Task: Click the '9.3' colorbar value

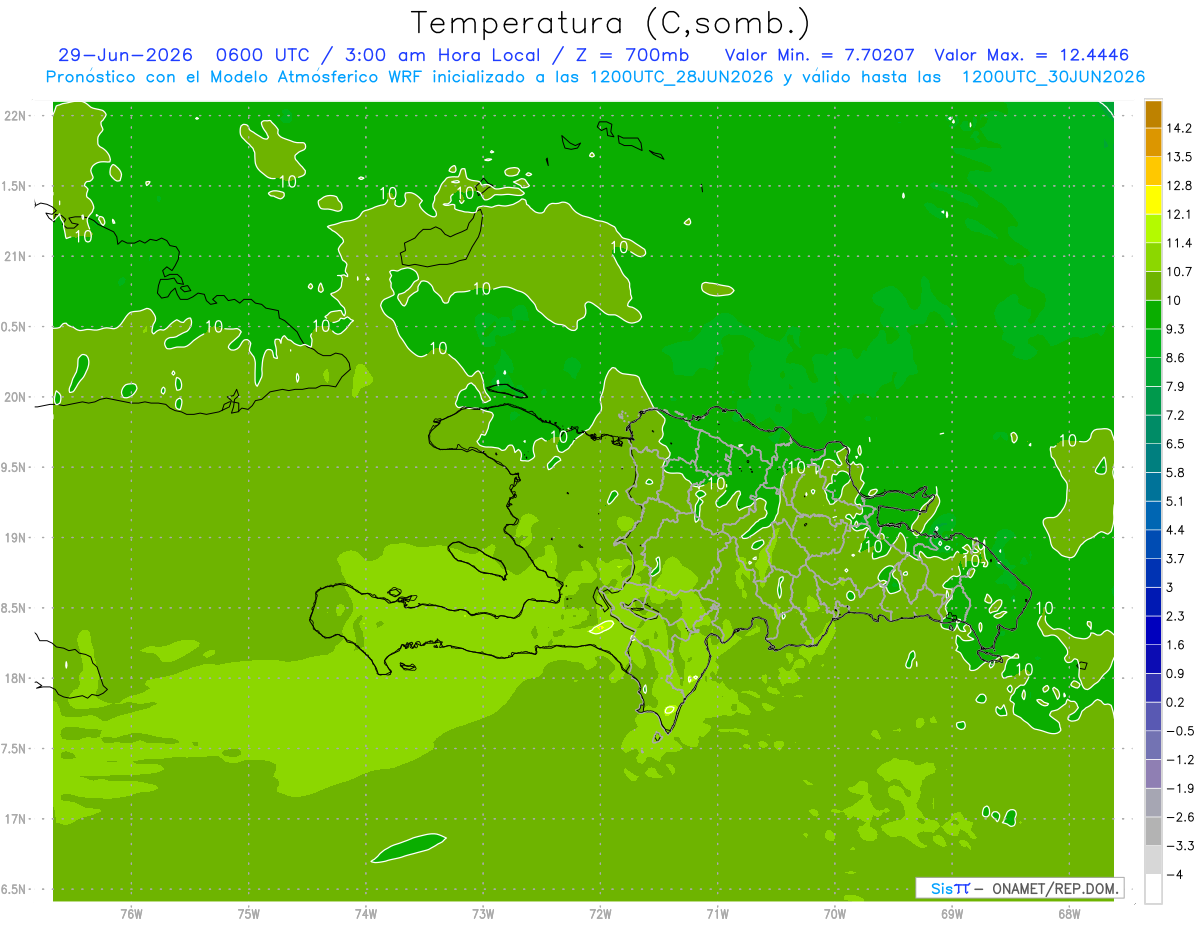Action: [1177, 329]
